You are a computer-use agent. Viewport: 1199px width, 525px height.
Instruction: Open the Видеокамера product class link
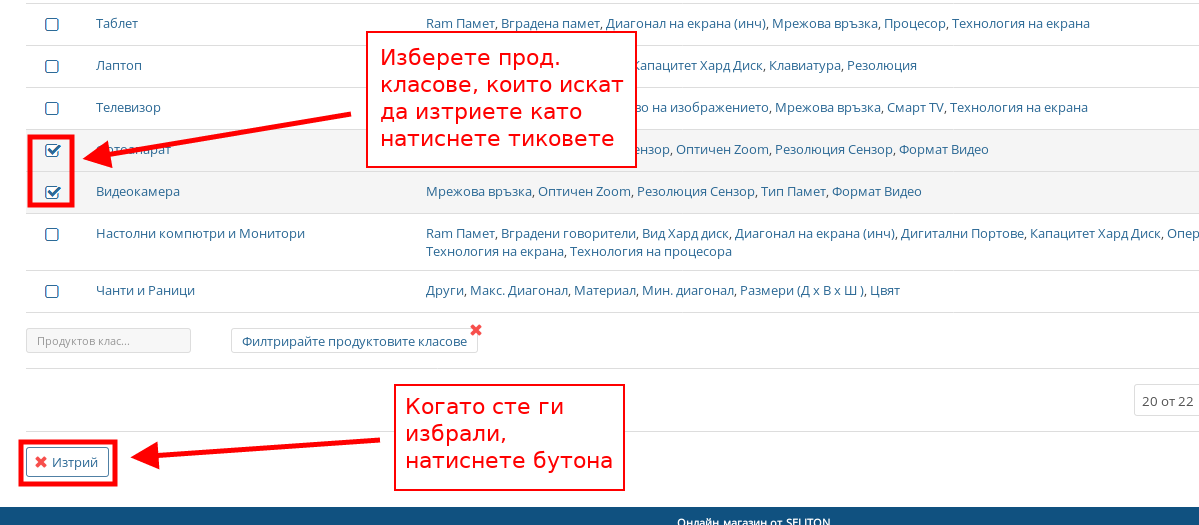138,191
